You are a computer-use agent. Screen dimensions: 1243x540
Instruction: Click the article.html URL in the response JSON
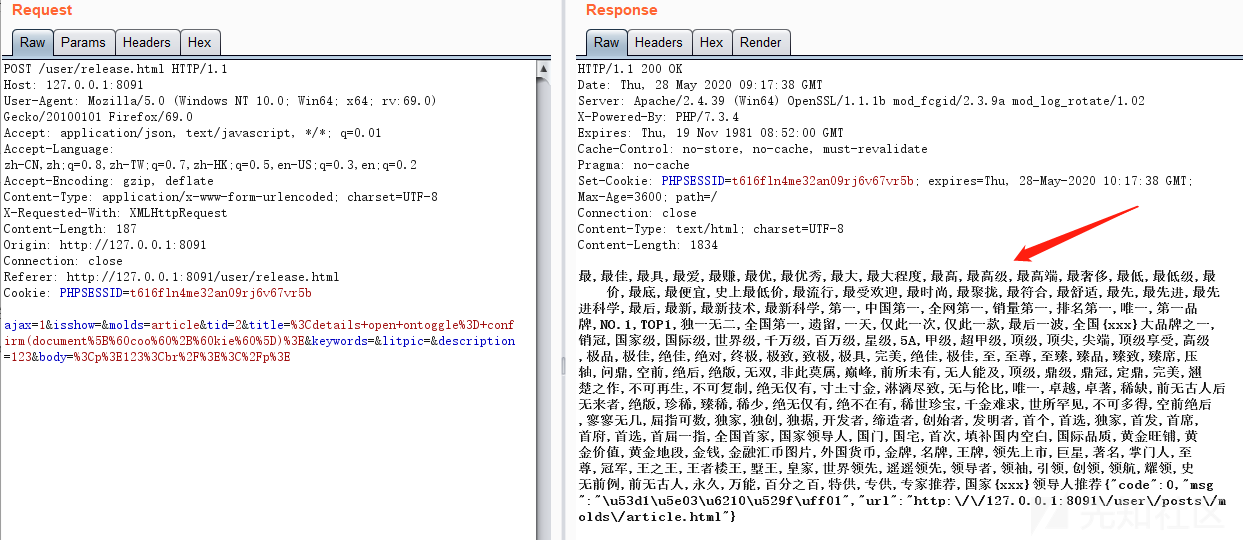[1000, 500]
